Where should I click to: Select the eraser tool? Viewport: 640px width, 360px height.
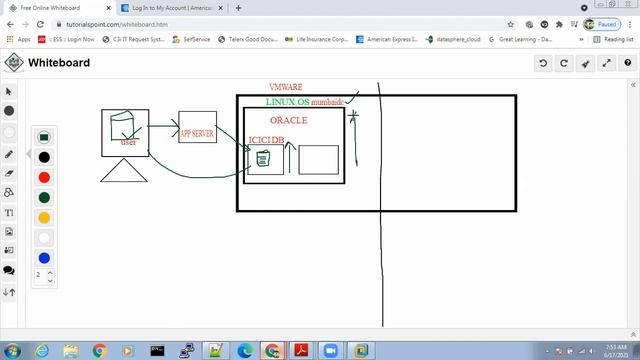(9, 173)
